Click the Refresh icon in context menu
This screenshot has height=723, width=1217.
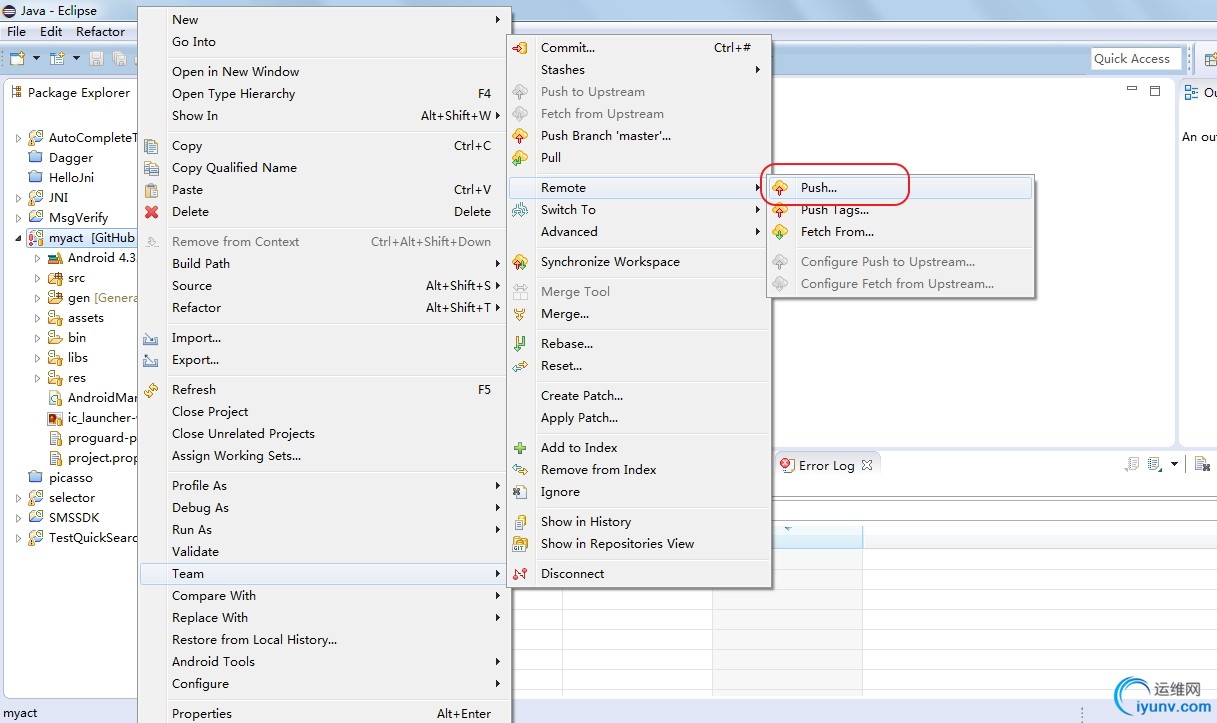[152, 390]
